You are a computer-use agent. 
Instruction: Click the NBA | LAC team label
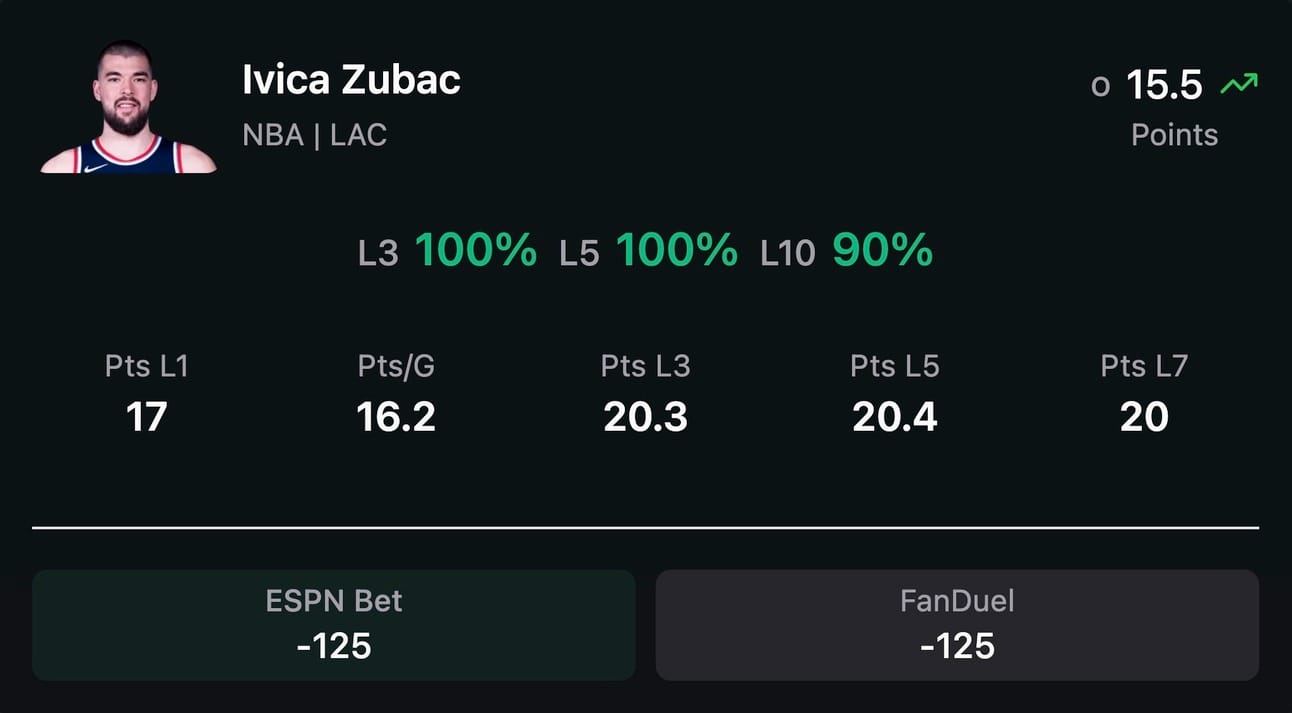click(x=314, y=135)
